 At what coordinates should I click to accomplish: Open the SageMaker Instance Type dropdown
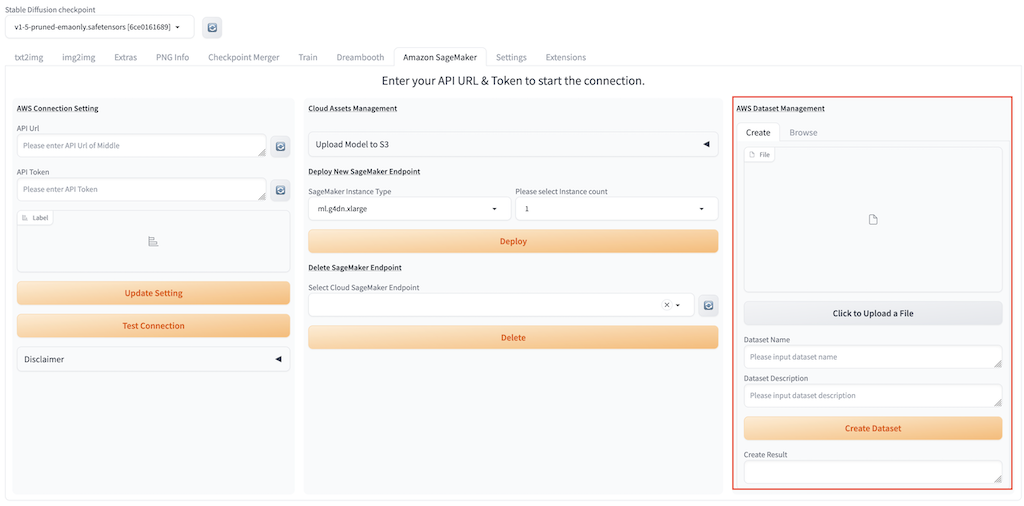tap(408, 209)
